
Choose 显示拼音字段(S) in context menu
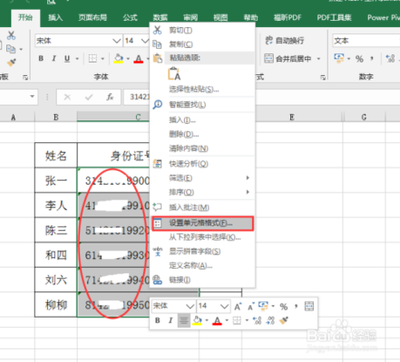203,251
